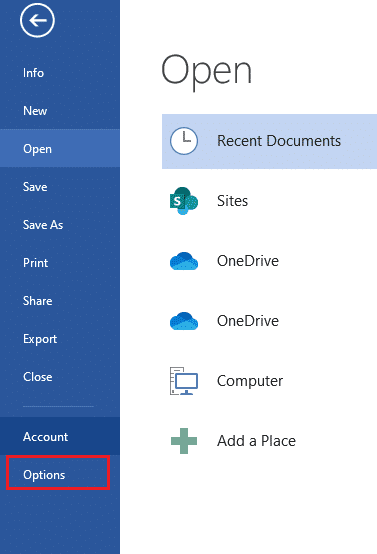377x554 pixels.
Task: Select the Open tab in the sidebar
Action: [60, 148]
